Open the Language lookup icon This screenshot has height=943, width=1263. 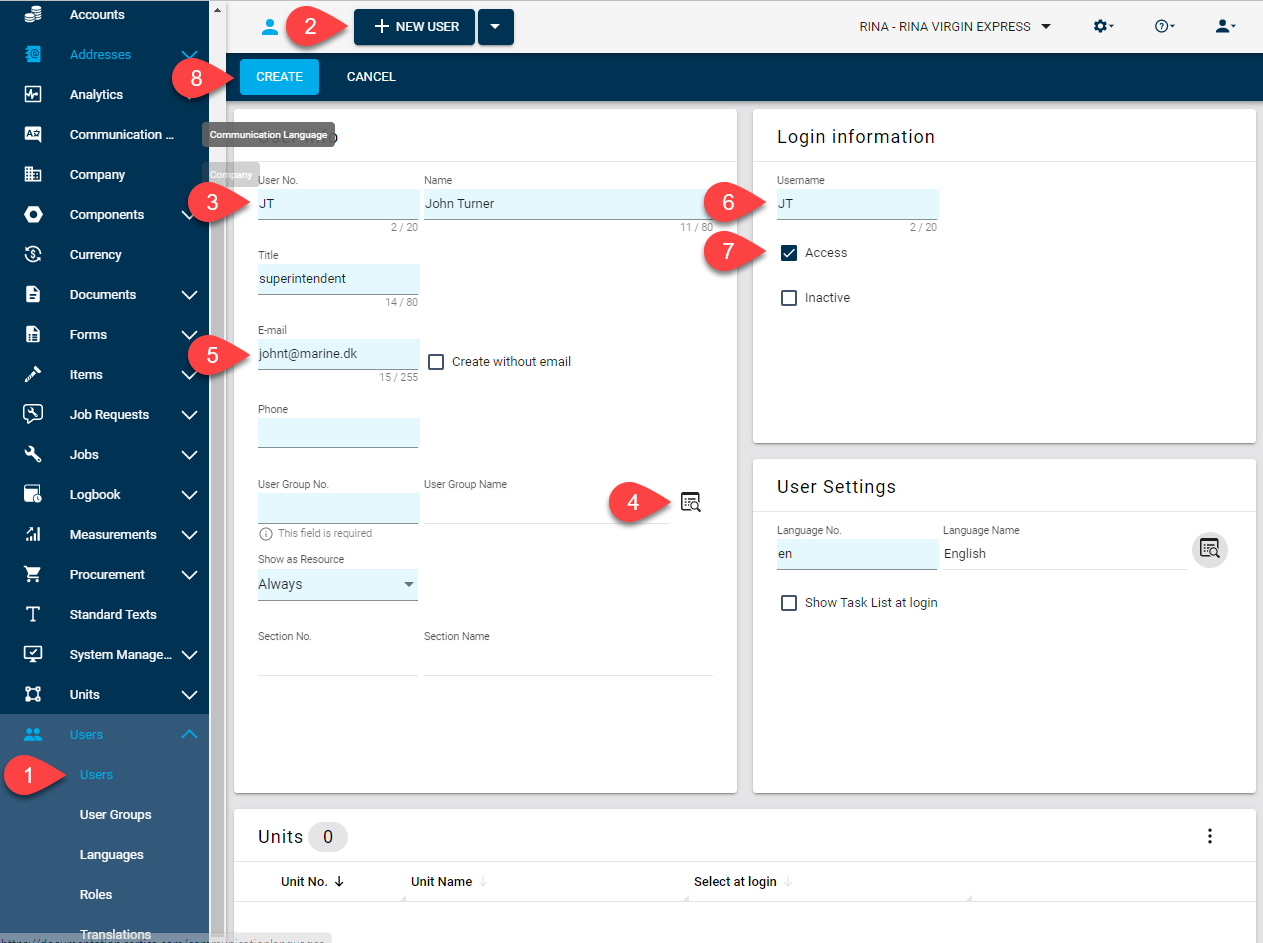coord(1210,549)
